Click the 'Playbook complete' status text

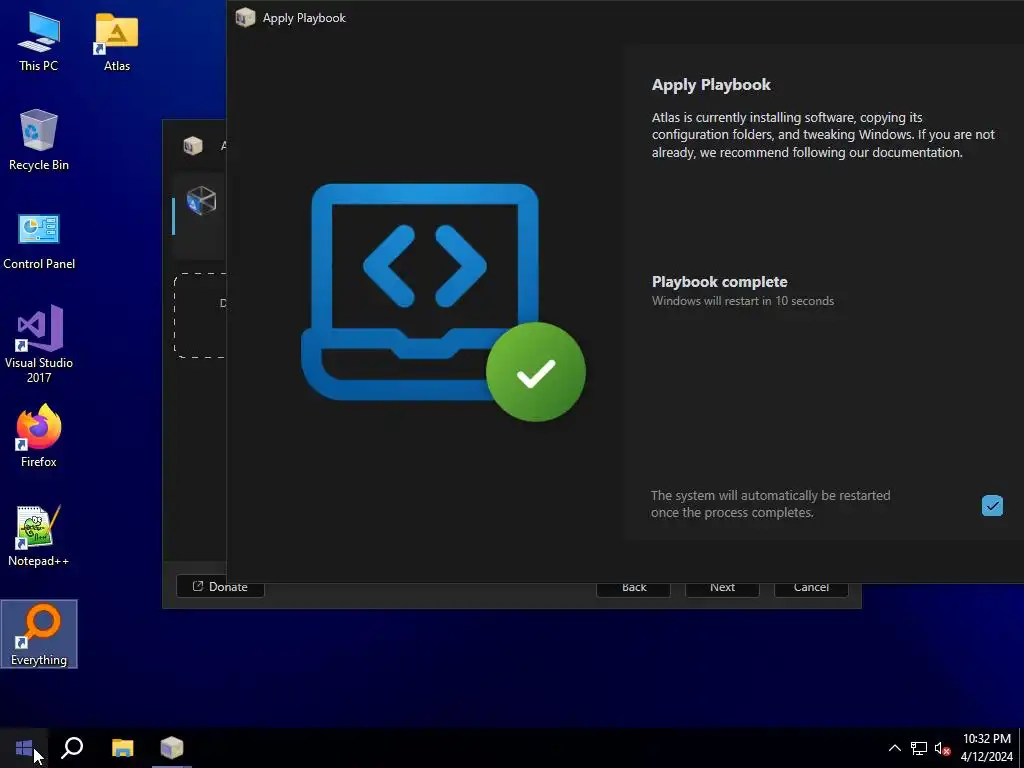click(719, 282)
